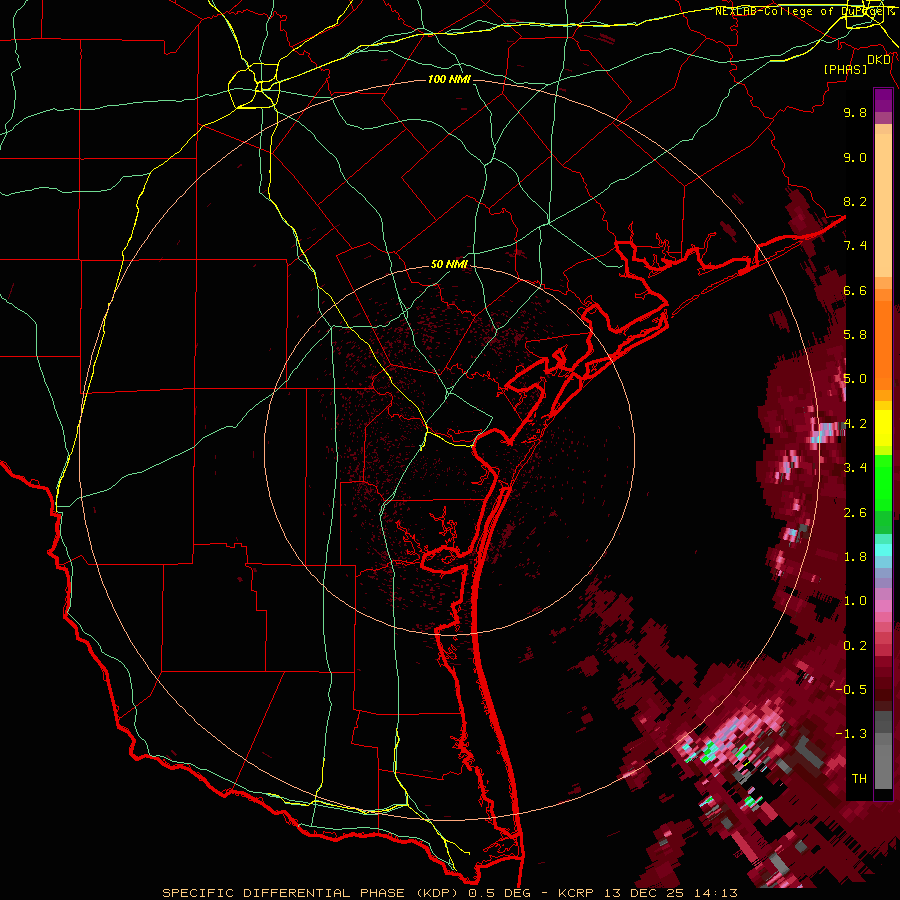Screen dimensions: 900x900
Task: Click the TH threshold label on legend
Action: tap(859, 779)
